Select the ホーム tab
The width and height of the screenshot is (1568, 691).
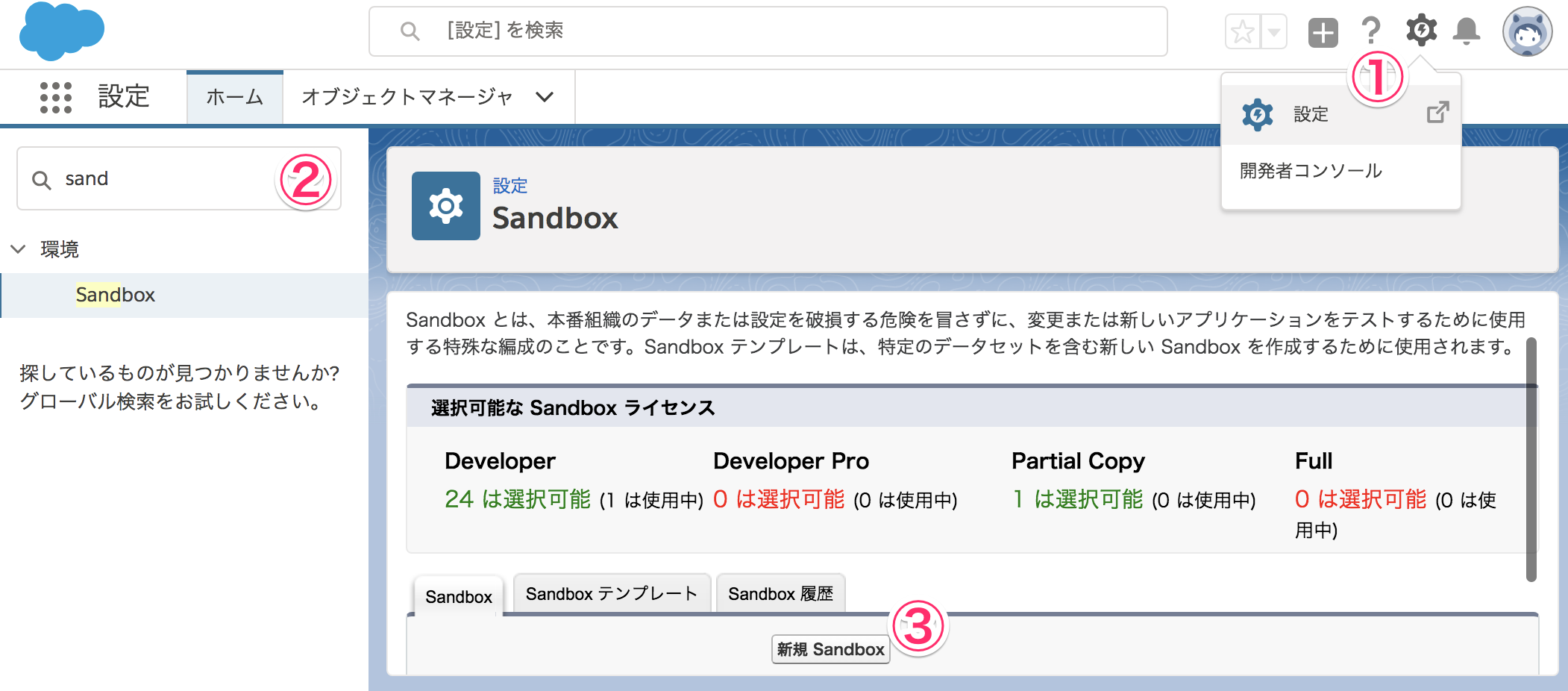235,97
